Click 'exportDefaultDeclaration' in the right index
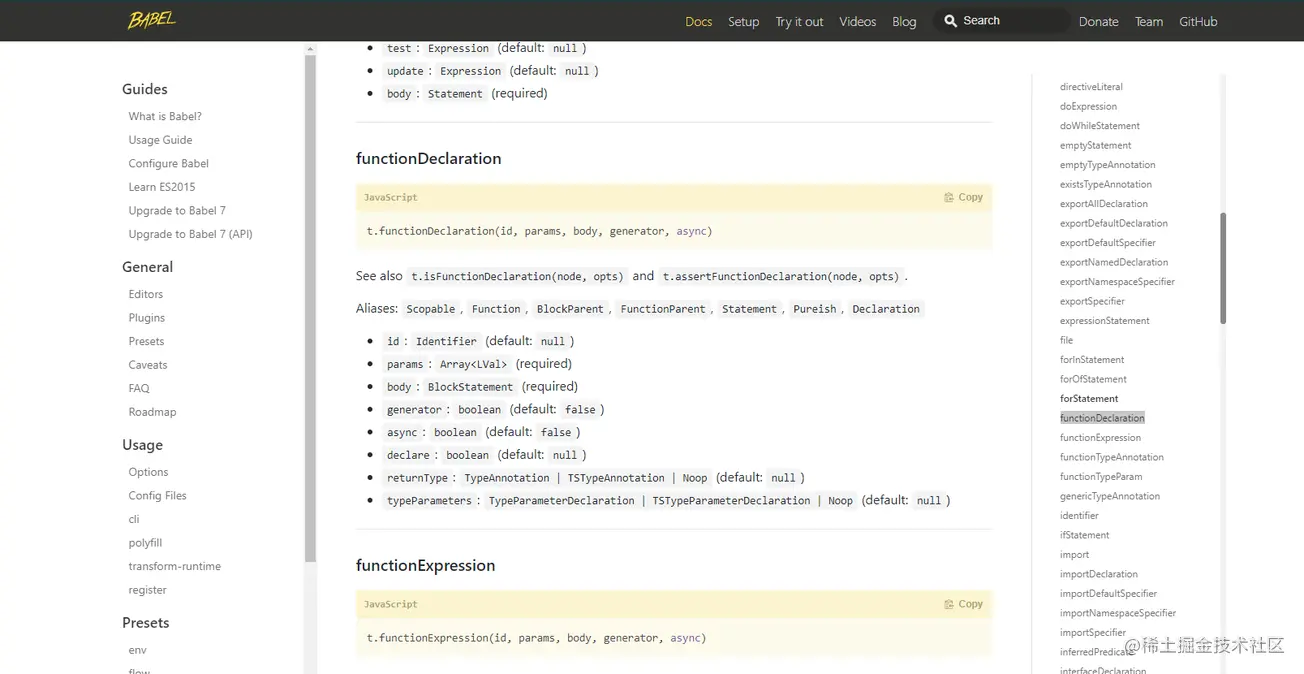Viewport: 1304px width, 674px height. click(x=1116, y=222)
